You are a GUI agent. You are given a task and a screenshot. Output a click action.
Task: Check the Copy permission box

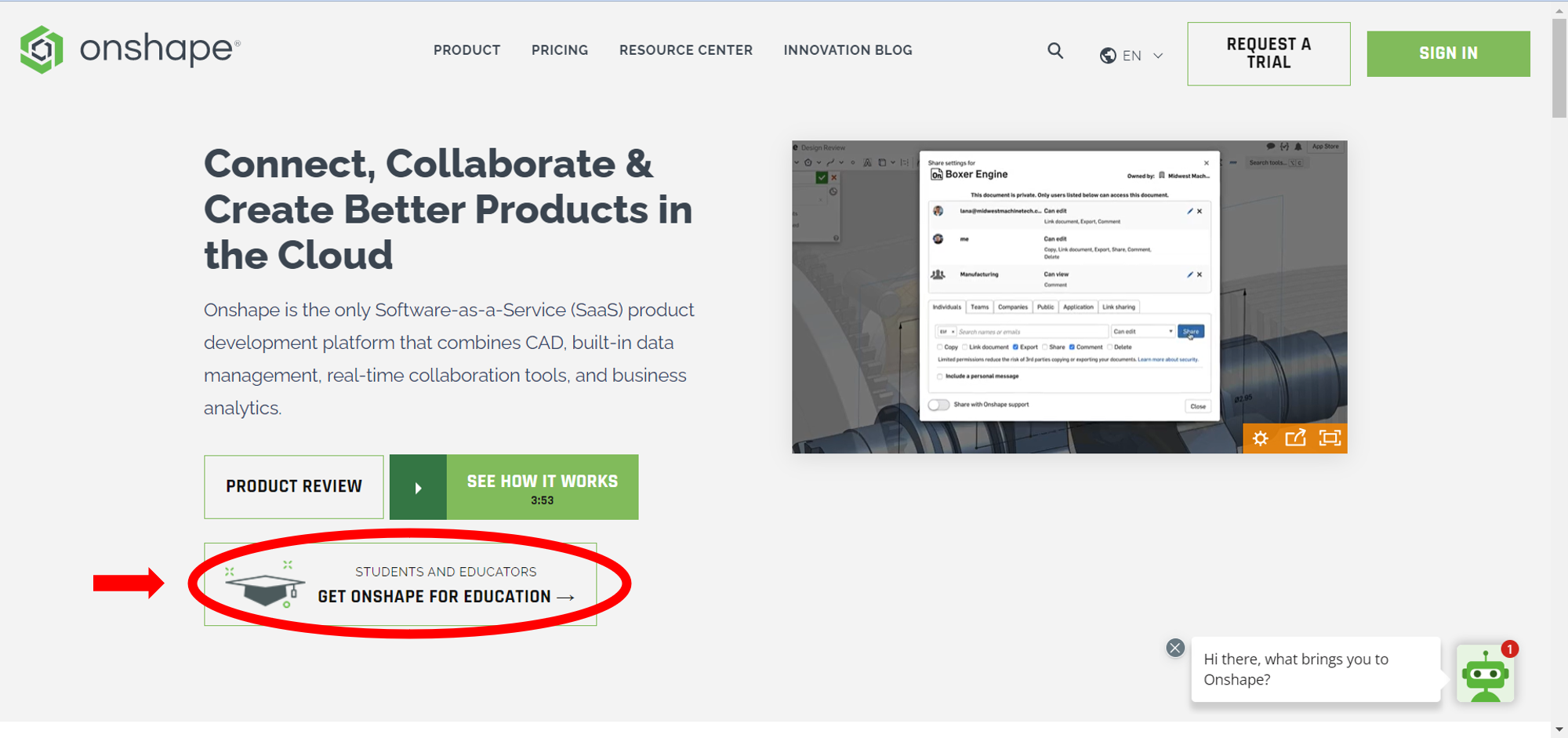(x=940, y=347)
